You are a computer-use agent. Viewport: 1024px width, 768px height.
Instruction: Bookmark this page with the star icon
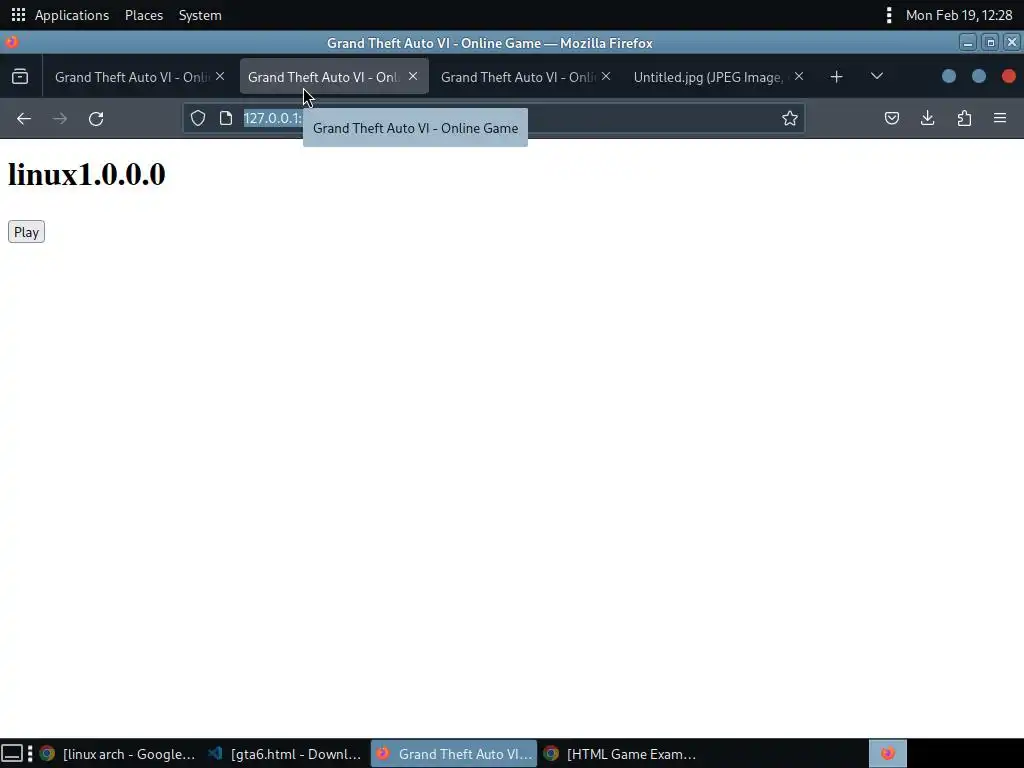[x=790, y=118]
